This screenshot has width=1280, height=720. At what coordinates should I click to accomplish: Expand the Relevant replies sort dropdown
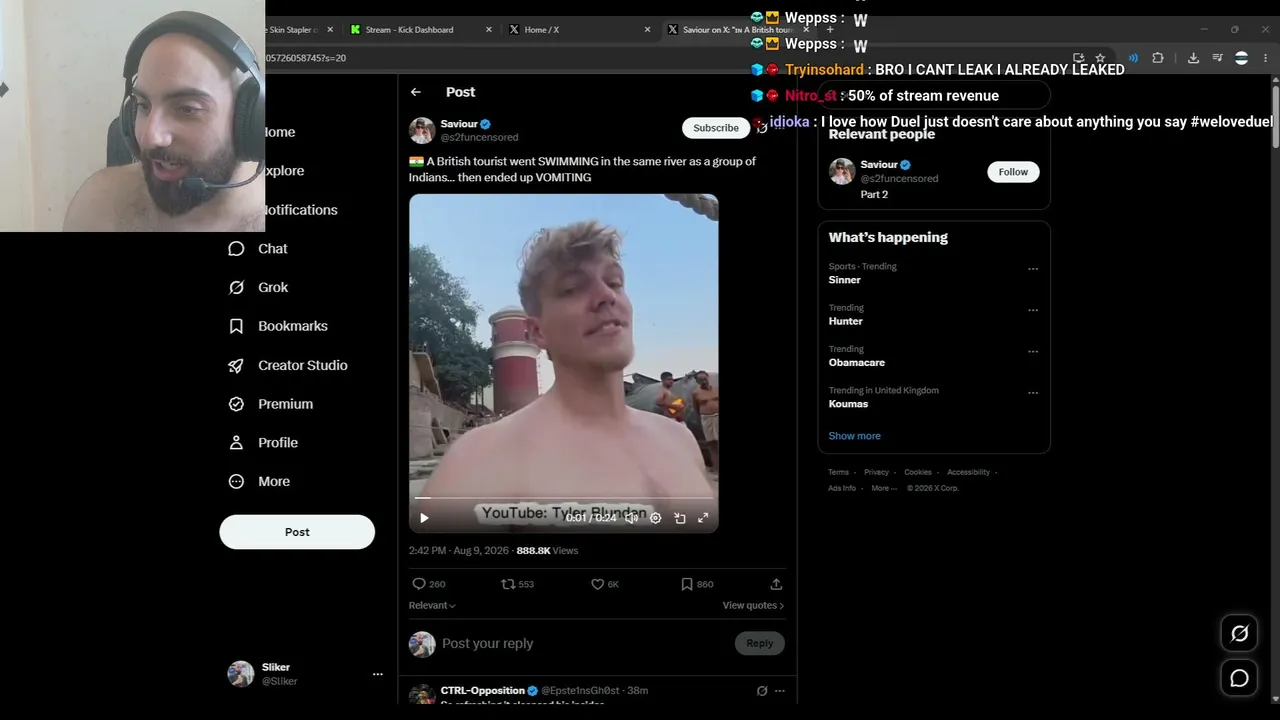(x=432, y=606)
